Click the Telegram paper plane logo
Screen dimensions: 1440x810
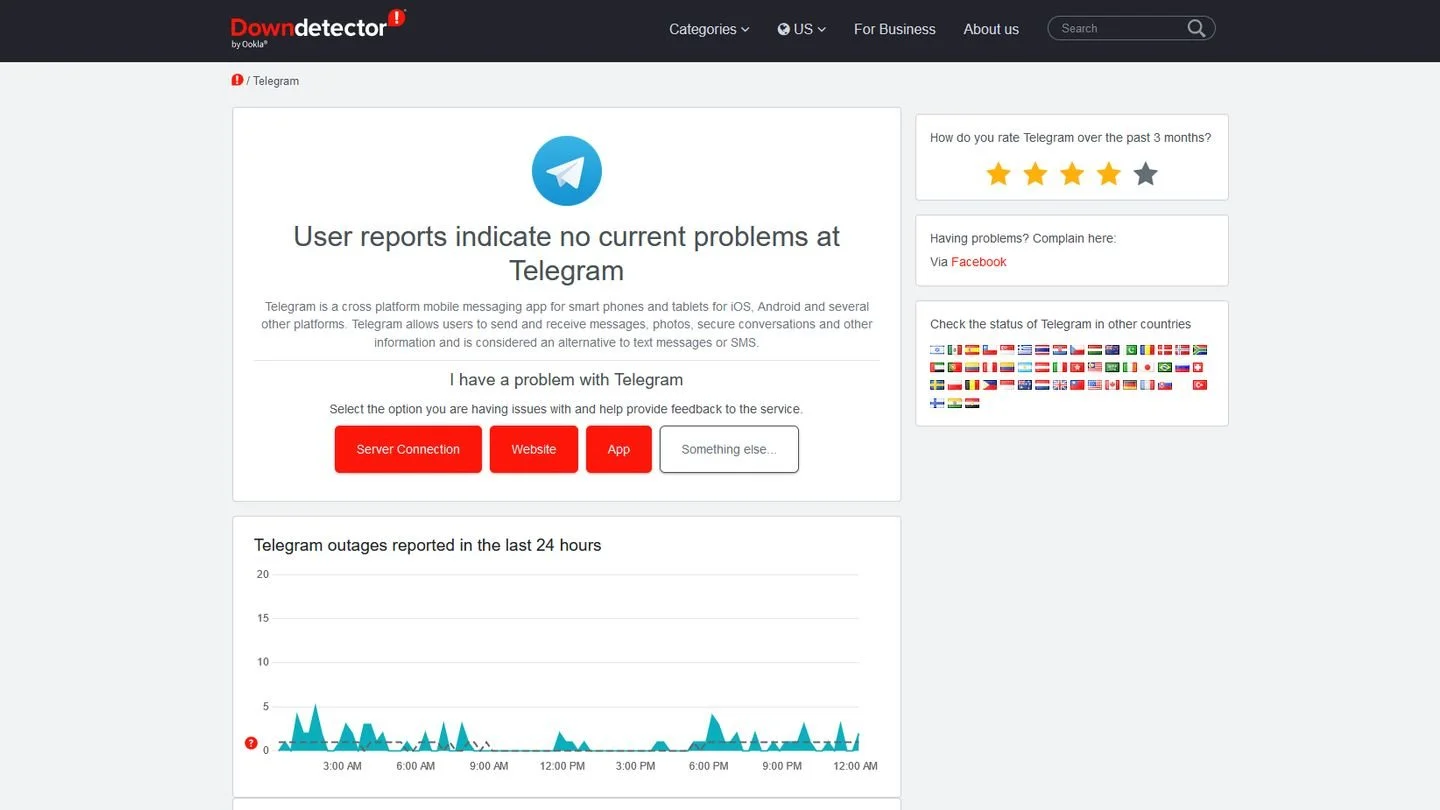tap(566, 171)
